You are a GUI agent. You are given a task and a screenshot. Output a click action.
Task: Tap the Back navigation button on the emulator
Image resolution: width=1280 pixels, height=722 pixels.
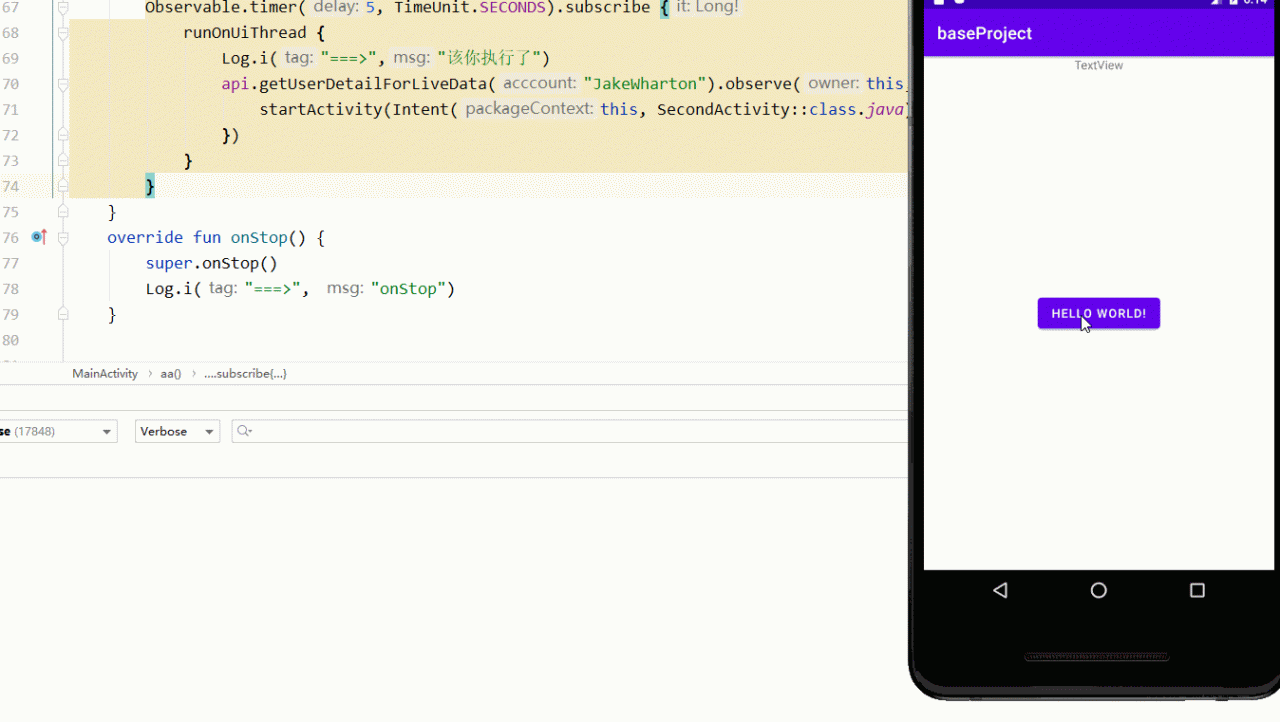click(1000, 590)
